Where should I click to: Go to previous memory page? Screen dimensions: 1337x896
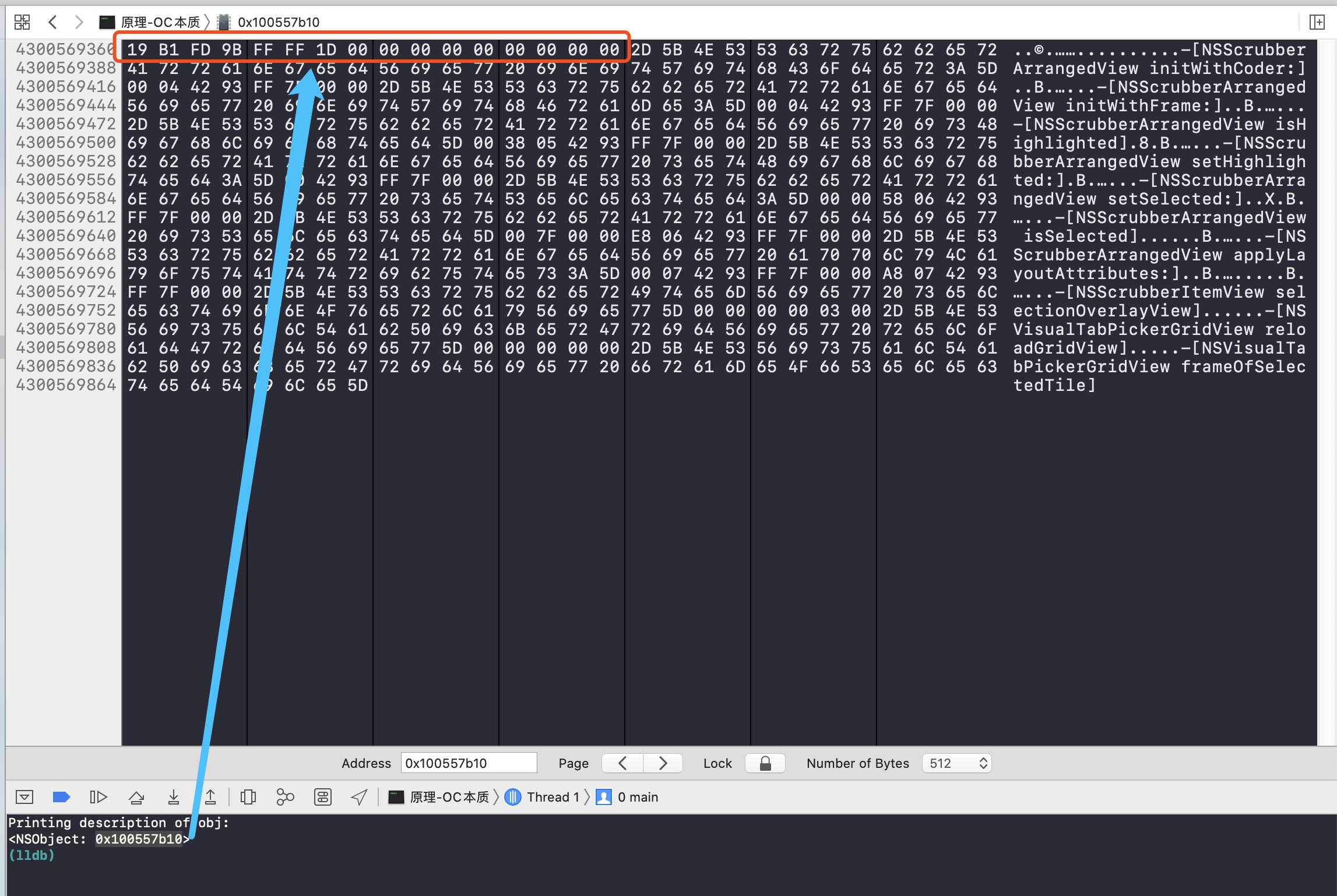[x=622, y=763]
